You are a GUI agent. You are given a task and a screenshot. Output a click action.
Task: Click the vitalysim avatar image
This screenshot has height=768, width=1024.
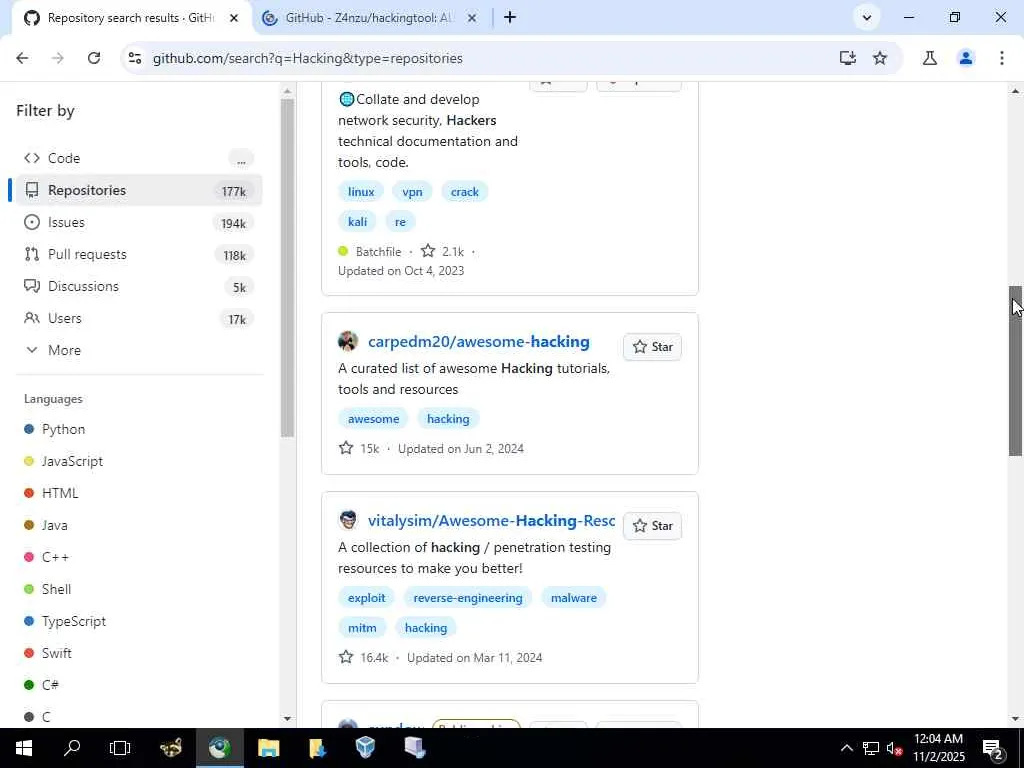pos(348,520)
